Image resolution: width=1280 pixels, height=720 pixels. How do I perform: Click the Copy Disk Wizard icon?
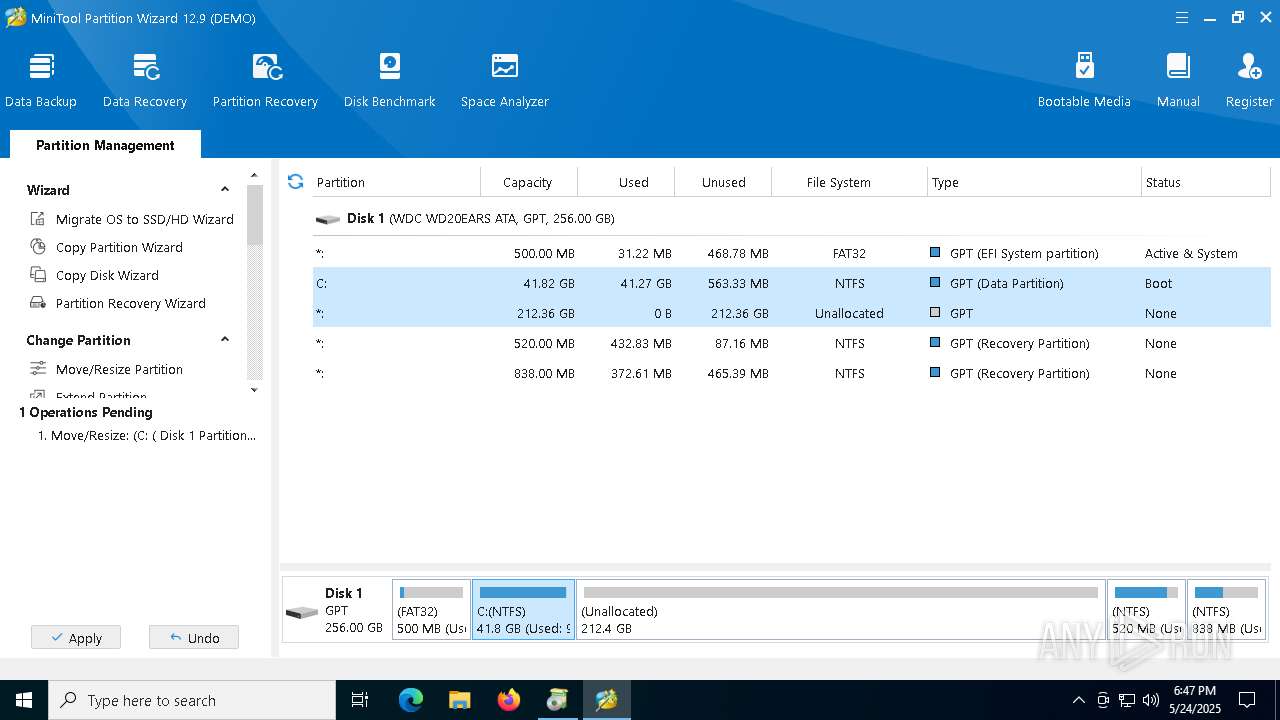point(38,275)
